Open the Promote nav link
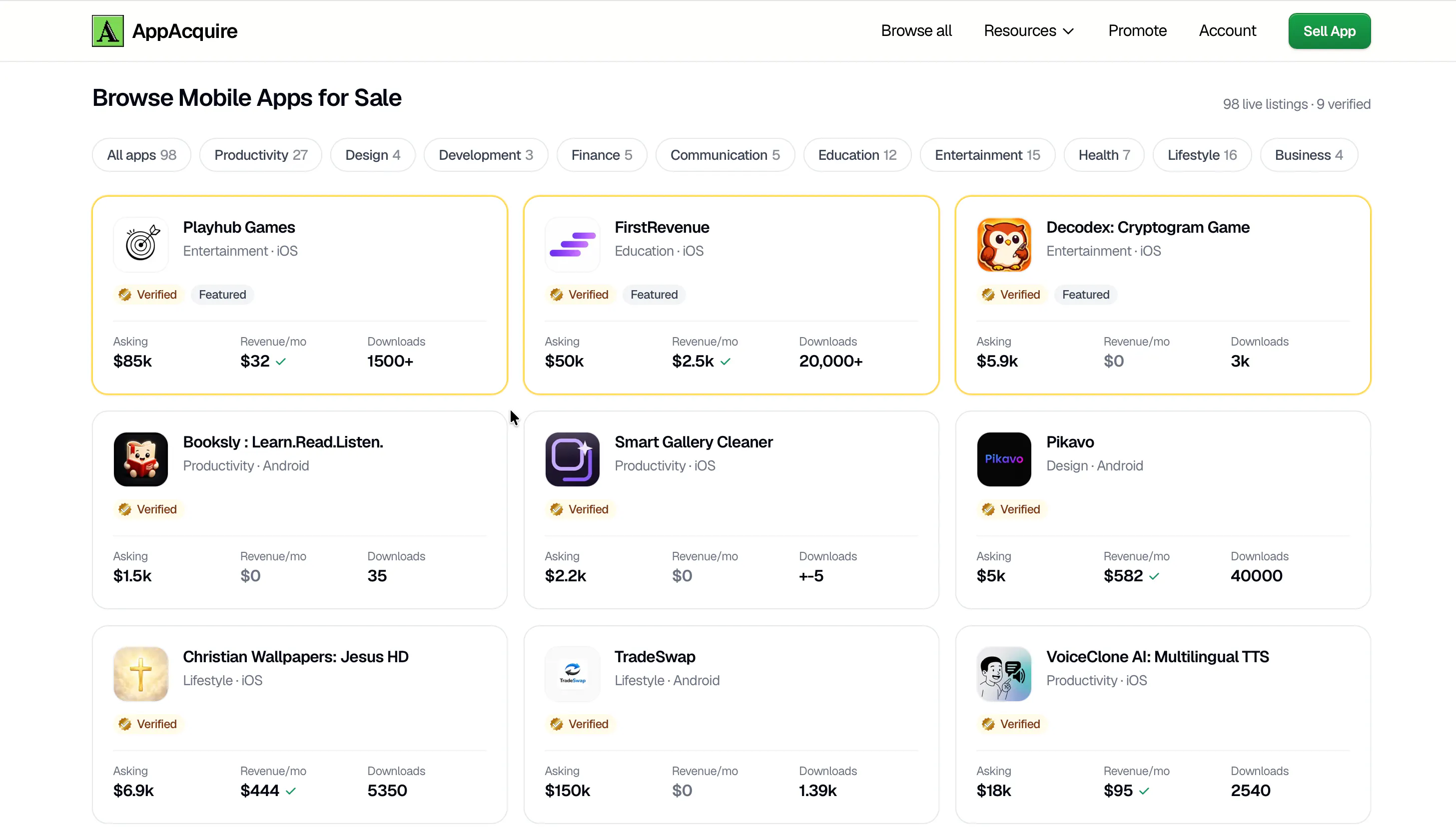Viewport: 1456px width, 833px height. tap(1137, 31)
